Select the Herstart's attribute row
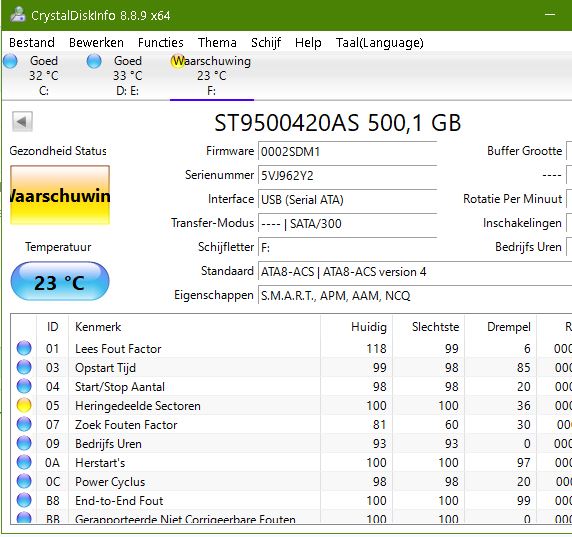This screenshot has height=537, width=572. tap(291, 462)
